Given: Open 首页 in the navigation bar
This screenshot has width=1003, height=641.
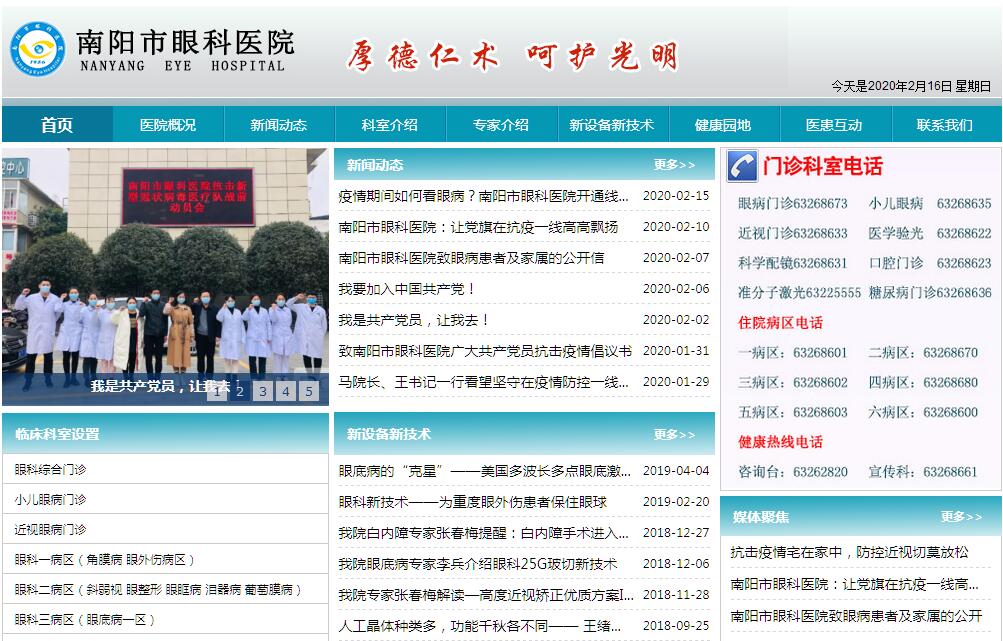Looking at the screenshot, I should [57, 125].
